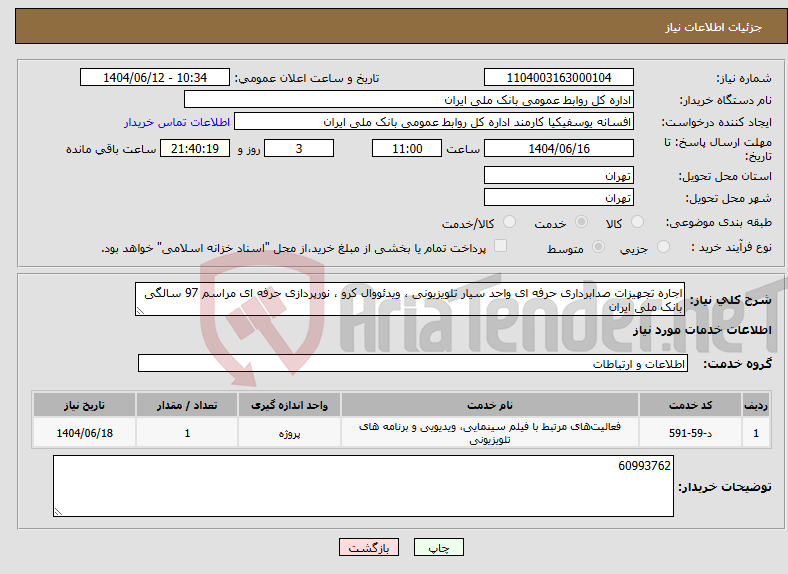The image size is (788, 574).
Task: Click the ردیف column header
Action: tap(756, 405)
